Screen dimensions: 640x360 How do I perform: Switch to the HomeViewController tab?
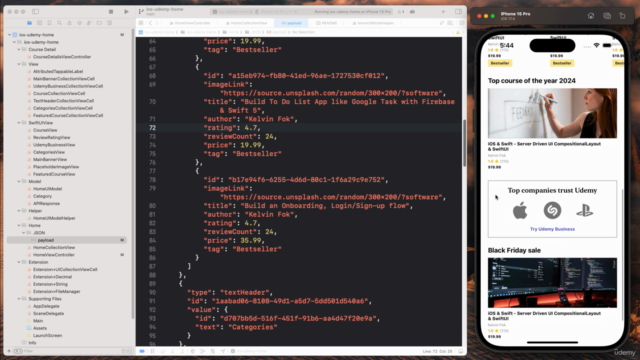[x=190, y=23]
